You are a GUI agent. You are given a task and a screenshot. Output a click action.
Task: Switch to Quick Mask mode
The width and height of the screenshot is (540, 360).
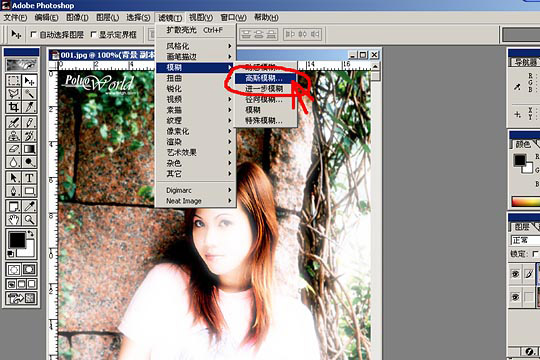29,269
